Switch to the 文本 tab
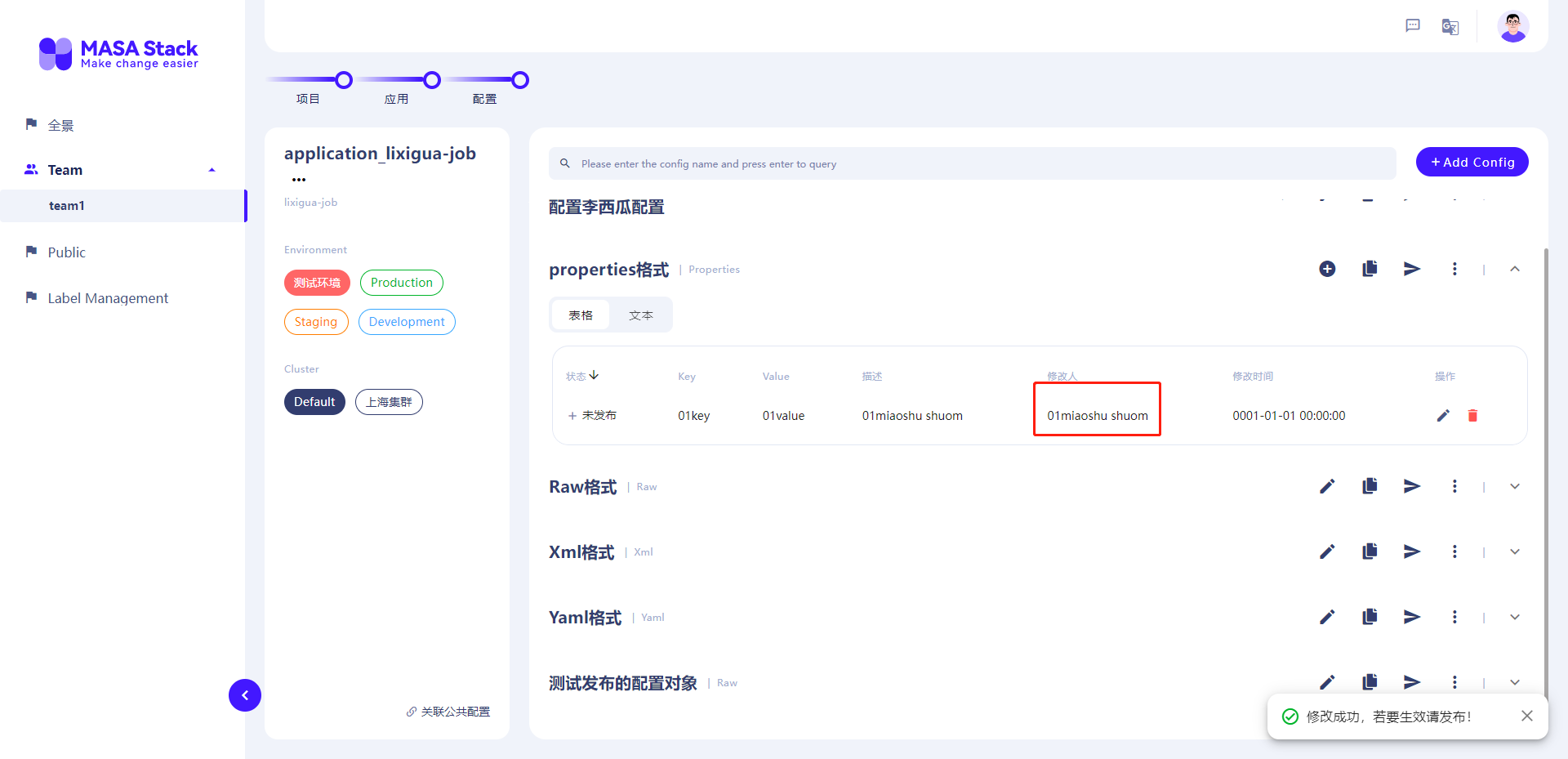Image resolution: width=1568 pixels, height=759 pixels. (x=641, y=314)
